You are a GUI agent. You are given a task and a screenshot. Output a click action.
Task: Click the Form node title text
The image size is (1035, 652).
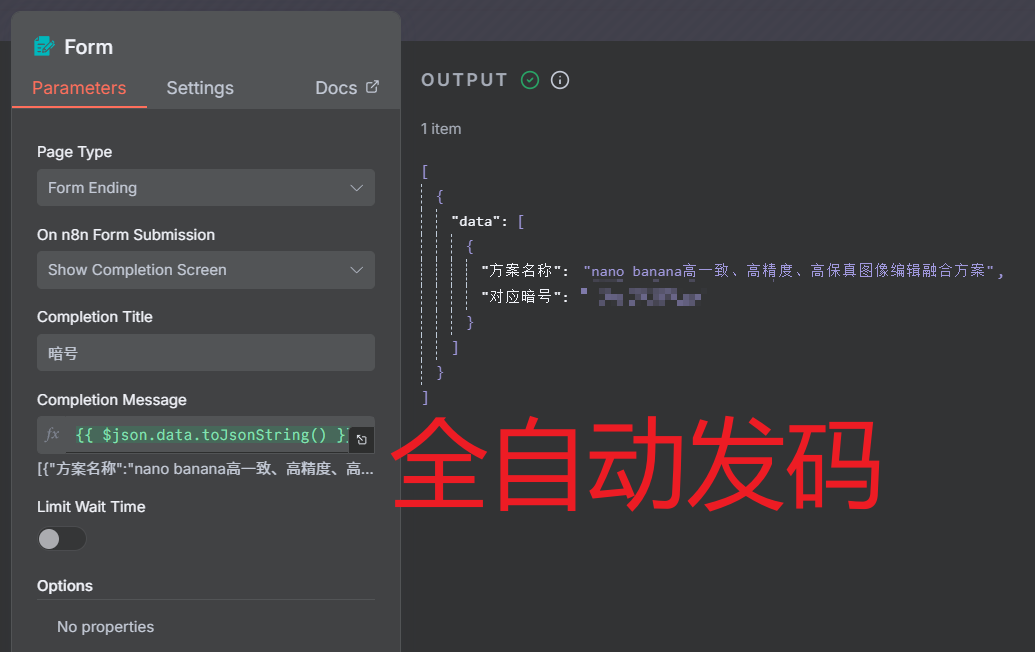click(x=88, y=47)
